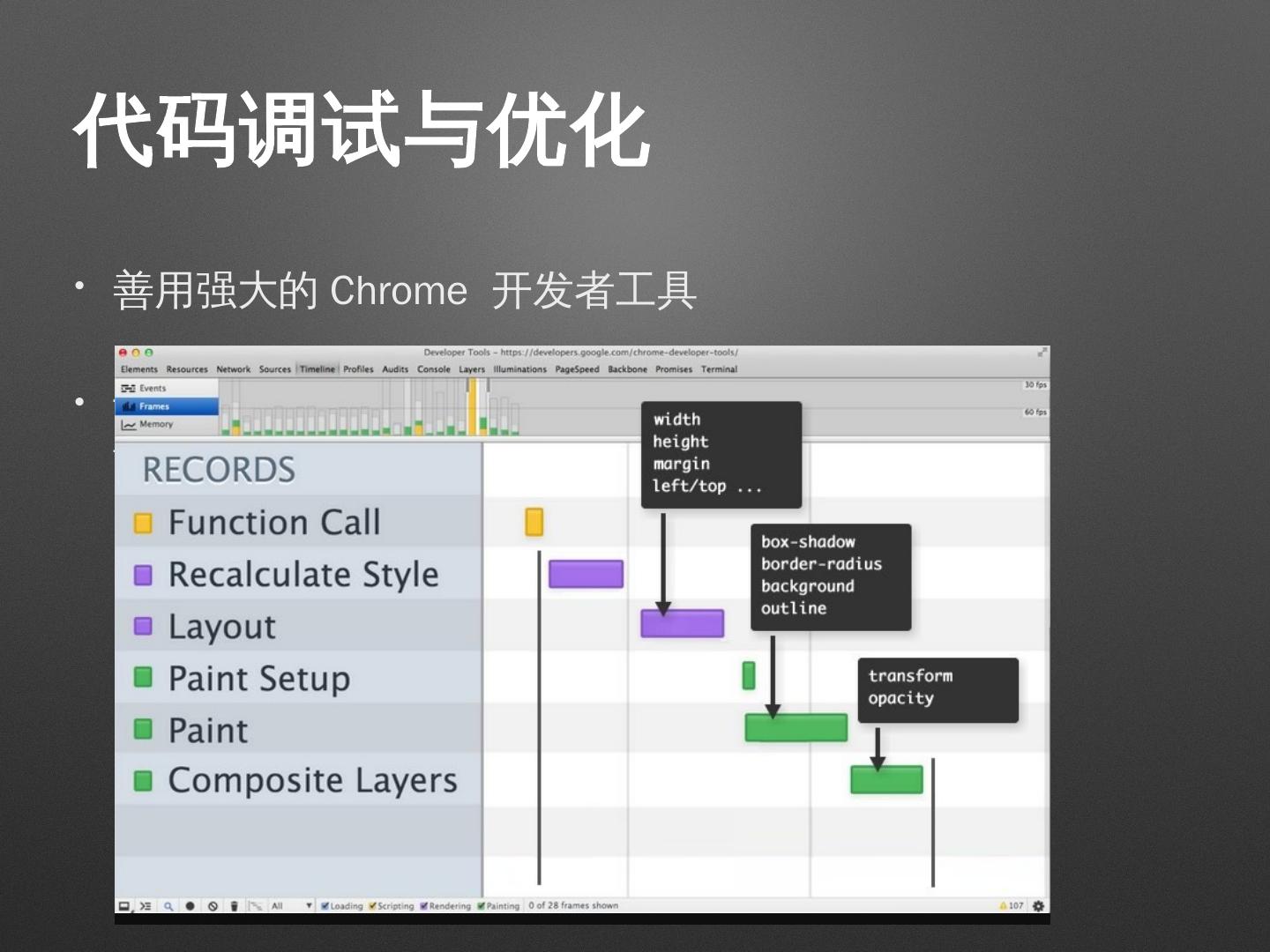Click the green Paint swatch

143,729
